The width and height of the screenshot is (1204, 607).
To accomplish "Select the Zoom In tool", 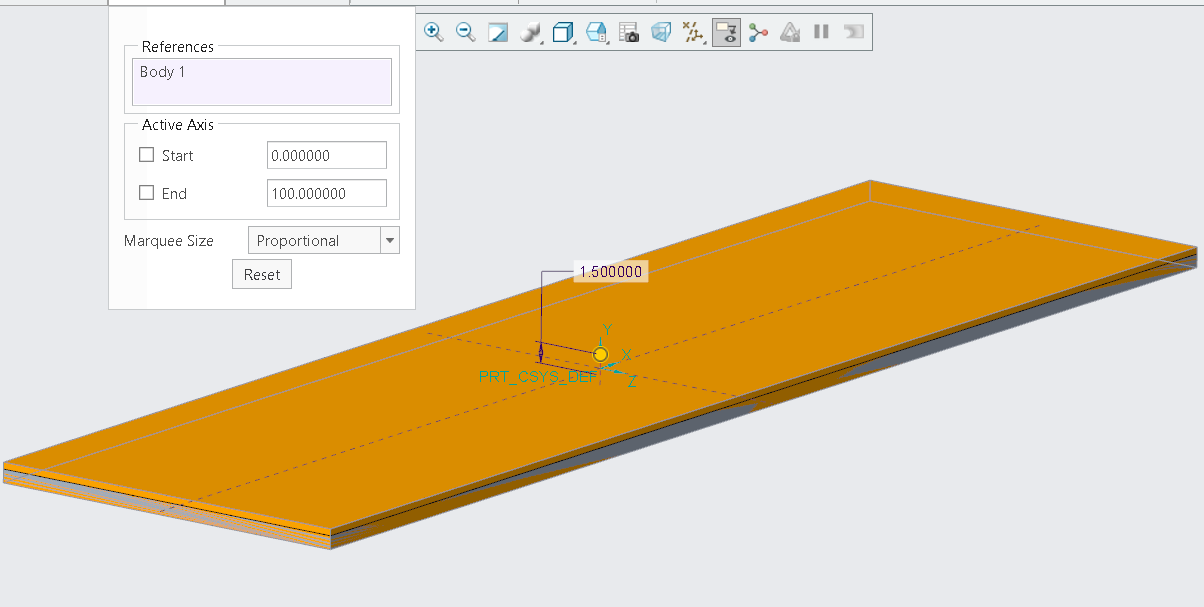I will 434,32.
